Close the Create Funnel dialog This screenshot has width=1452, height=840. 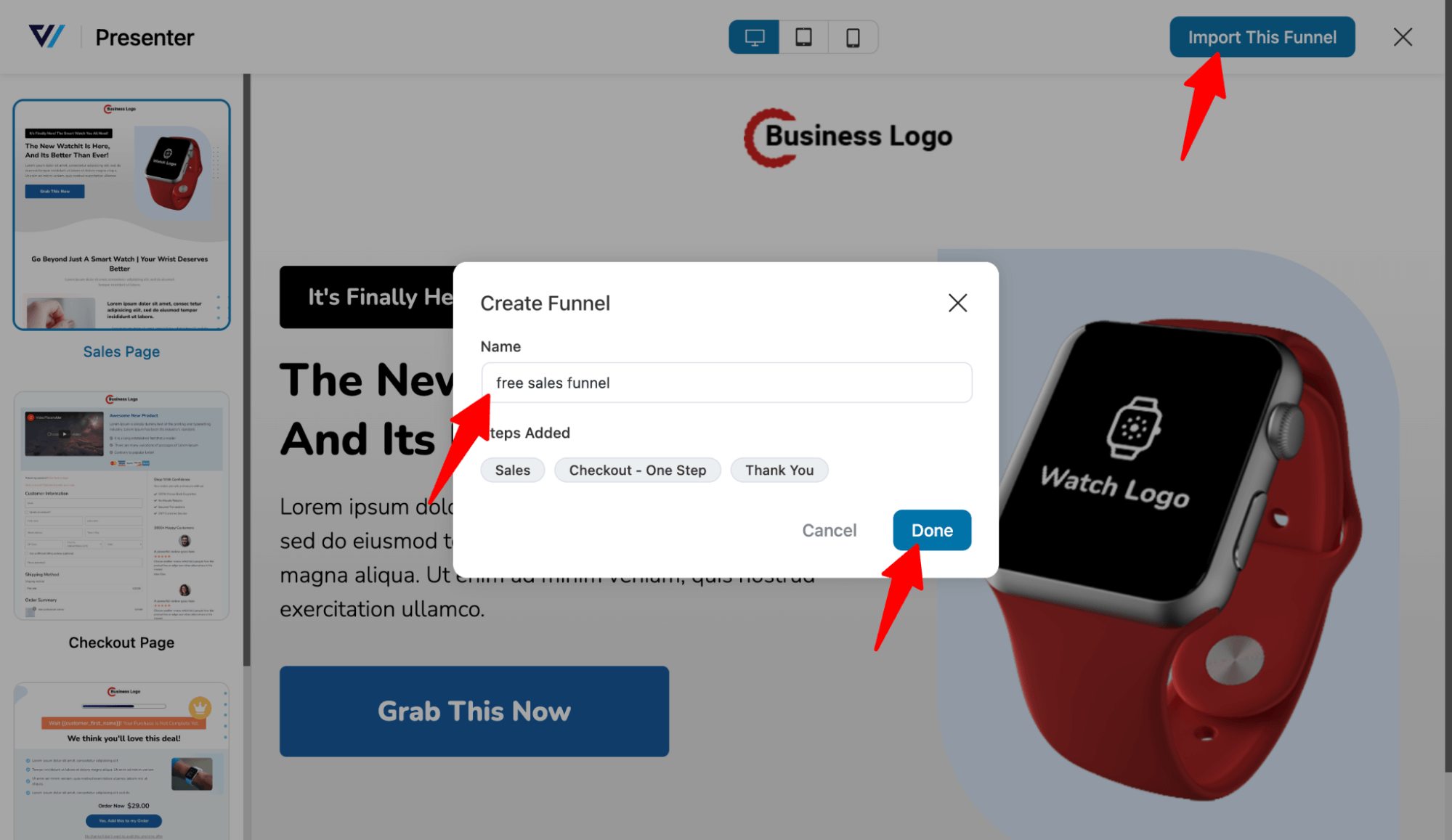click(x=957, y=303)
